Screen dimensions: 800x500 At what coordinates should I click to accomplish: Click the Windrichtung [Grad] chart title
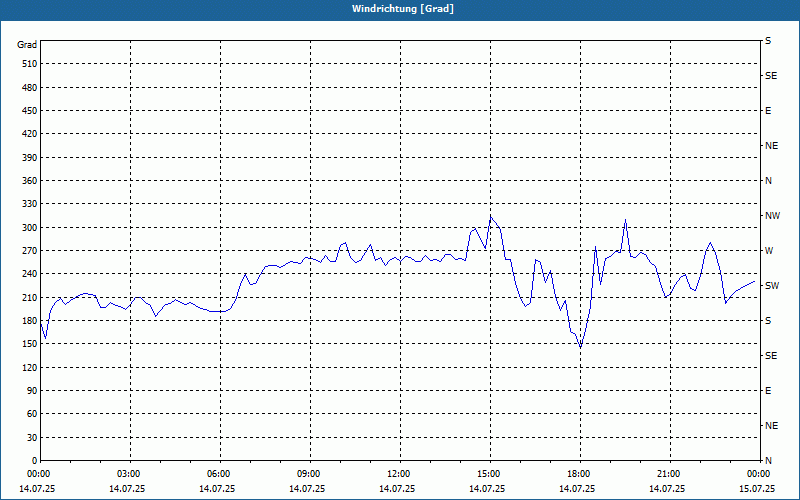tap(403, 9)
